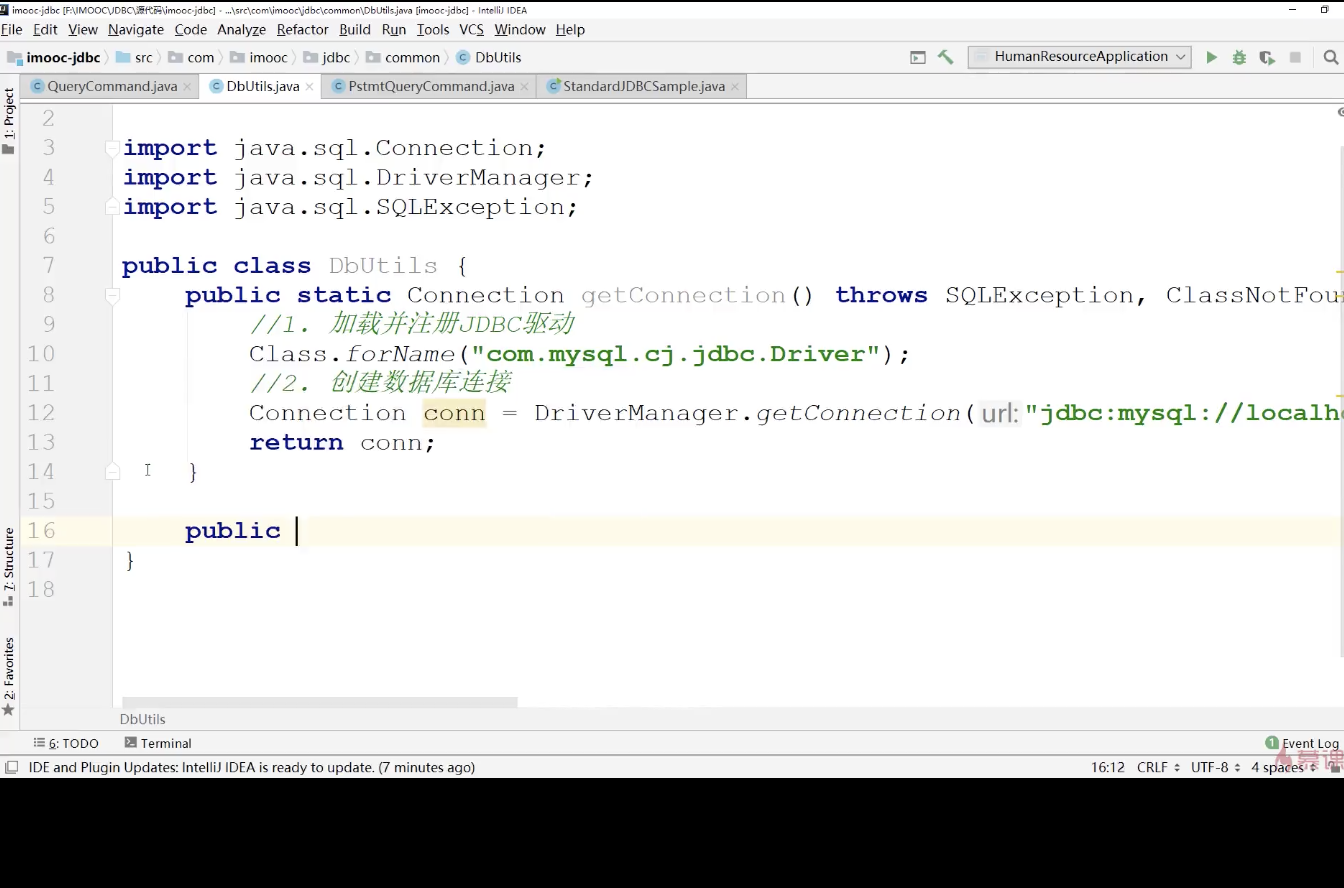Open the 7: Structure tool window
1344x888 pixels.
pos(9,566)
